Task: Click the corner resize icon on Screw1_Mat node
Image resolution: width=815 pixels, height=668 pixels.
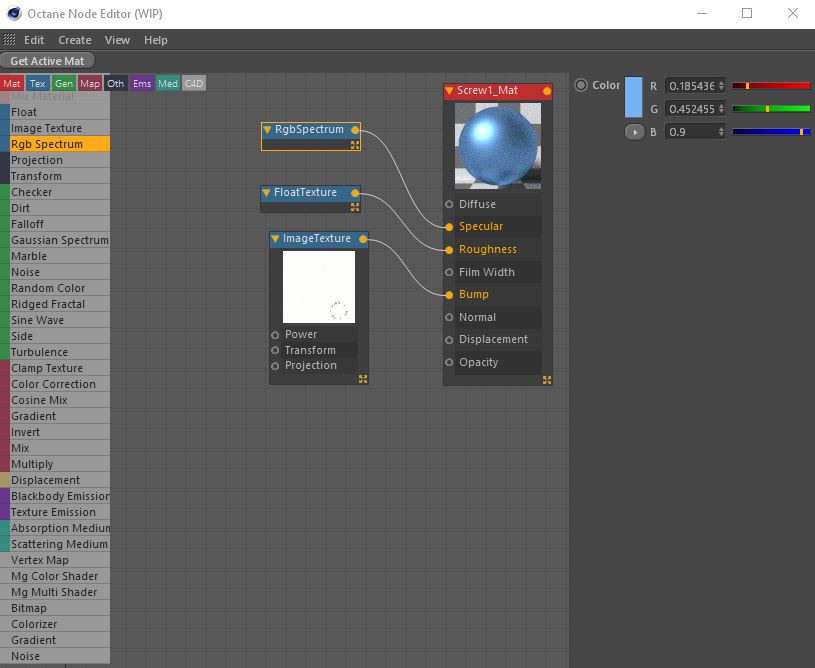Action: (x=547, y=380)
